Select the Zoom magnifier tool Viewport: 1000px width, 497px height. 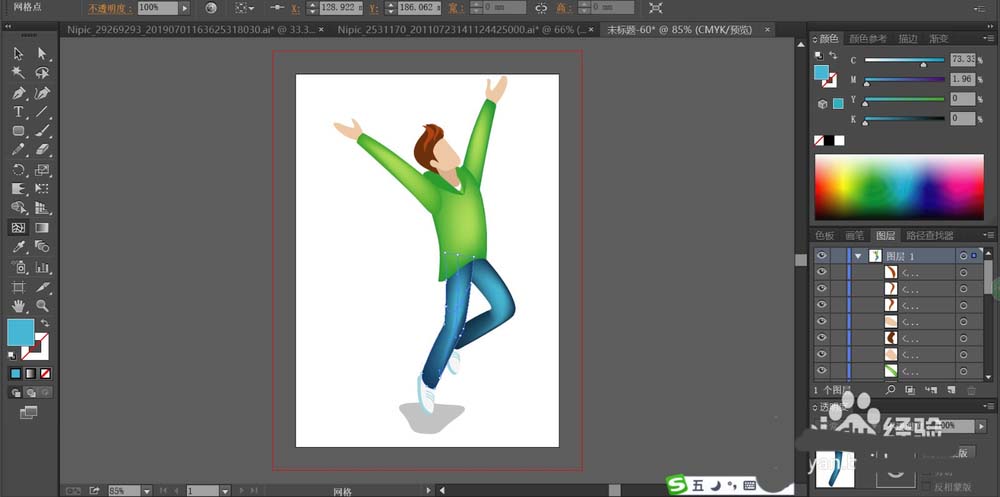tap(42, 305)
